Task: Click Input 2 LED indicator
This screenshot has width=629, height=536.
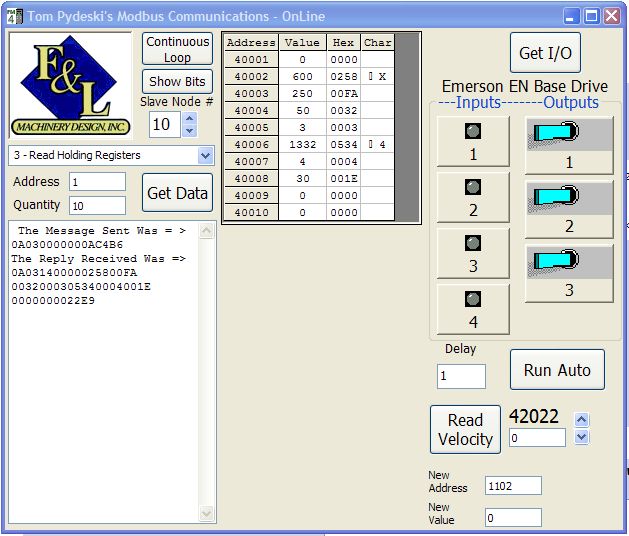Action: point(473,187)
